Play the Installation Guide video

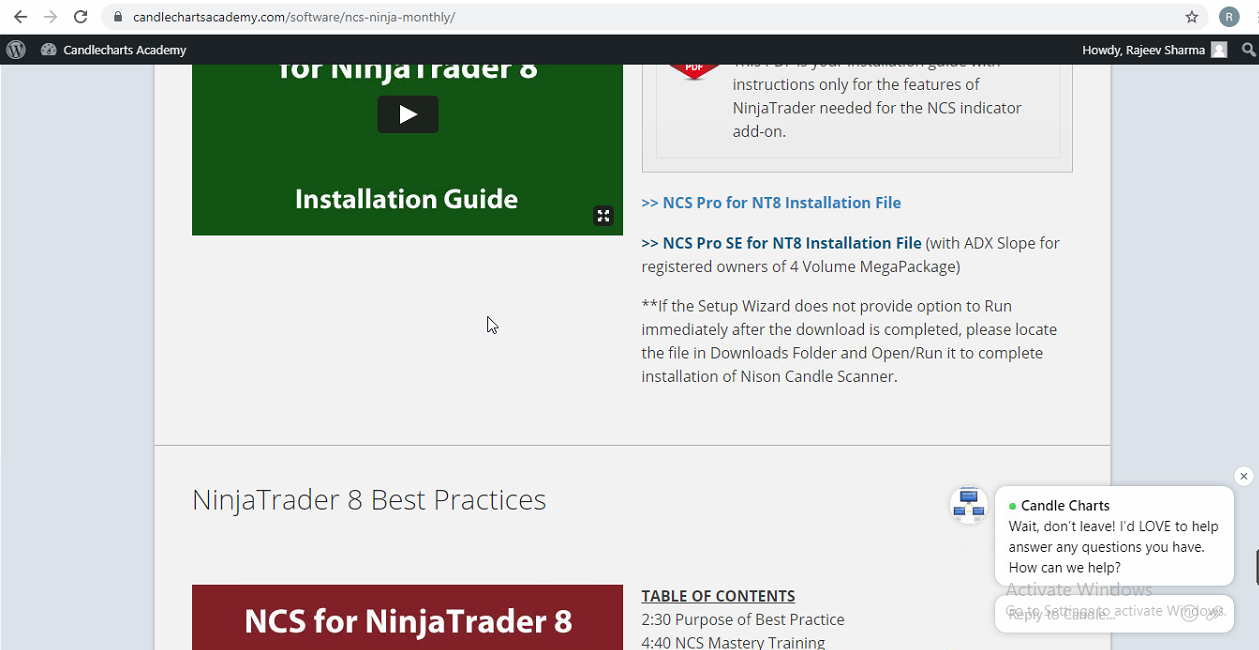[408, 114]
